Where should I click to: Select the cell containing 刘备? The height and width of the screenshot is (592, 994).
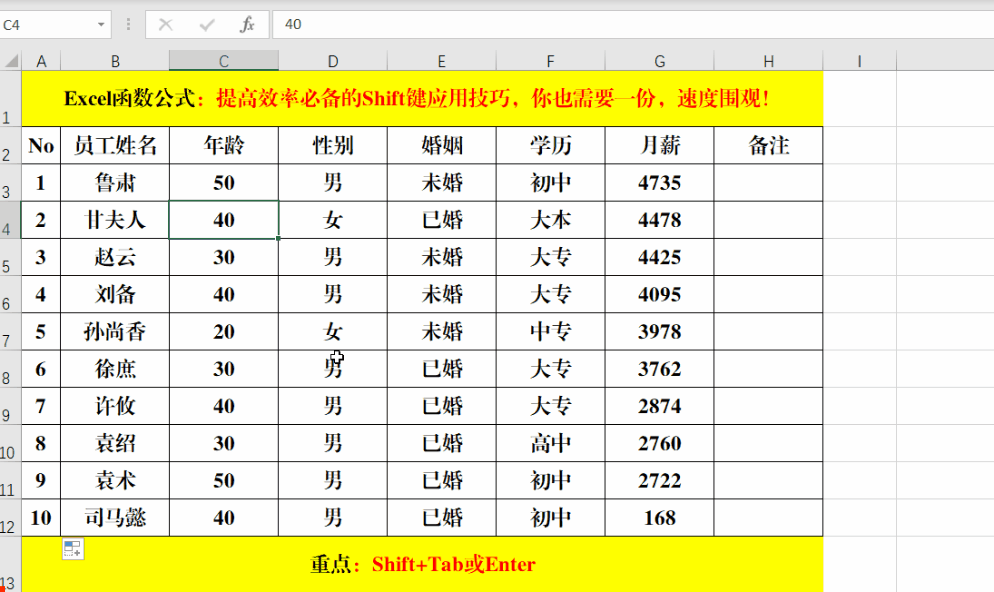(x=115, y=294)
